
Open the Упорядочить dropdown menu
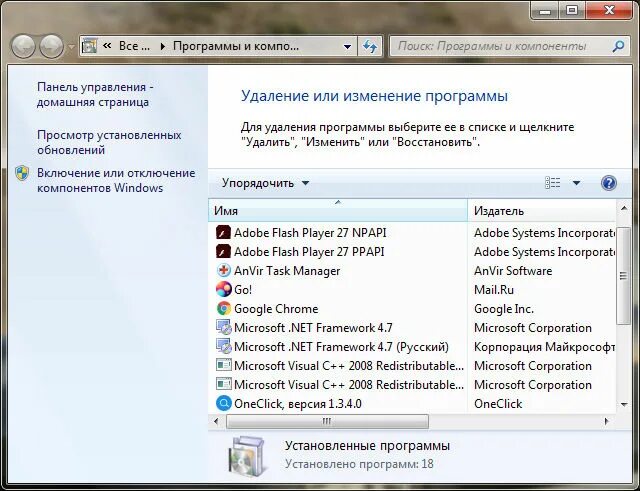[x=265, y=183]
